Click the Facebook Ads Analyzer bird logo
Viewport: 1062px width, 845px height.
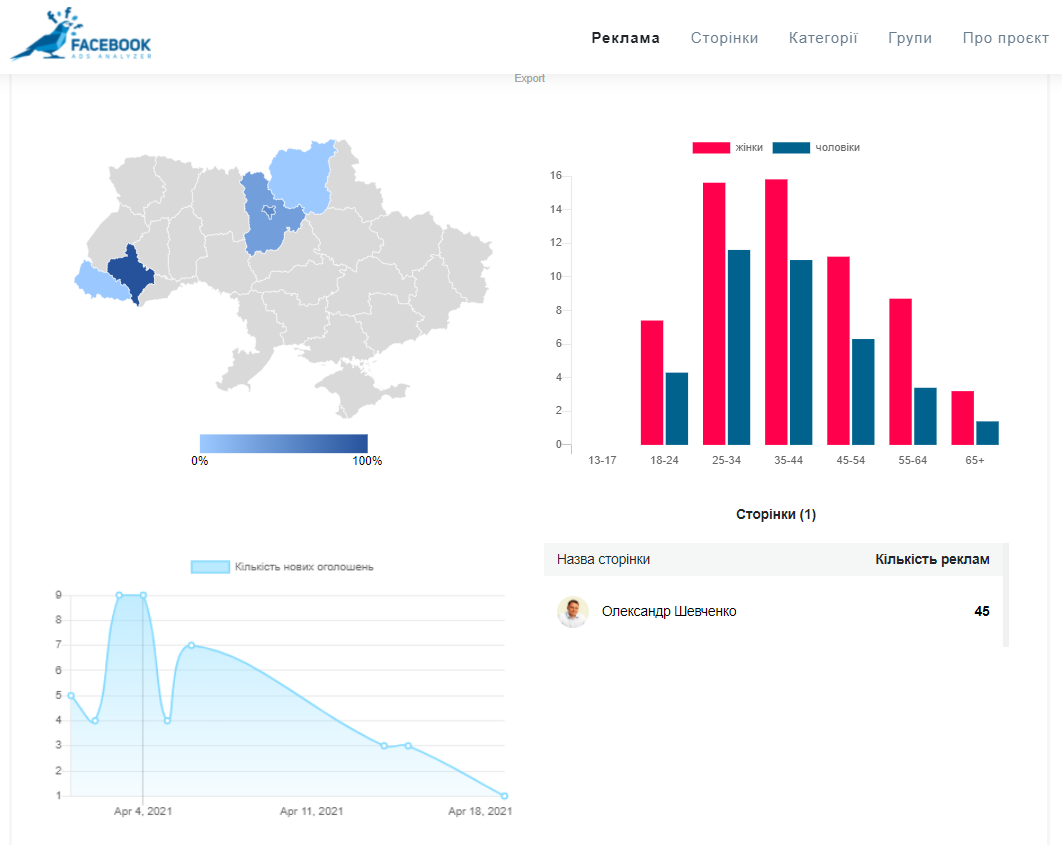click(x=80, y=36)
